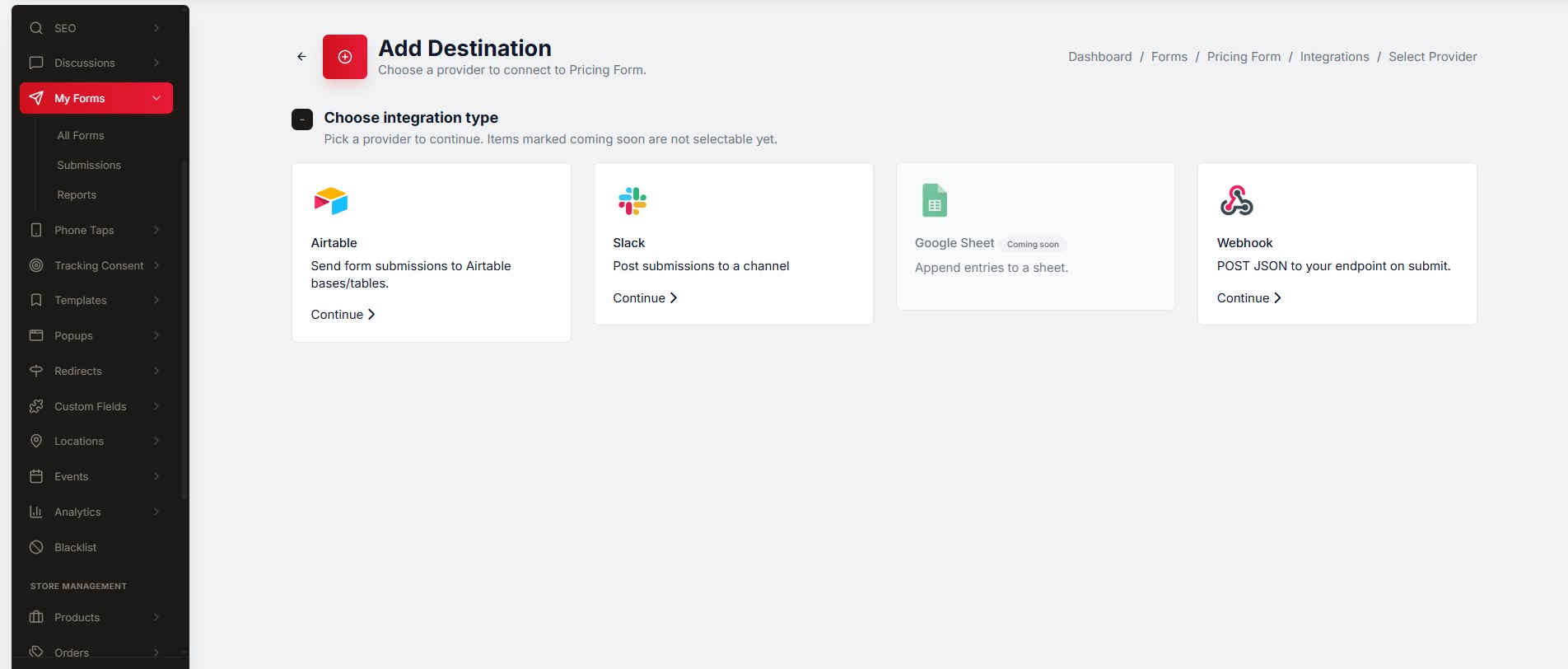Click the My Forms paper plane icon
Image resolution: width=1568 pixels, height=669 pixels.
(x=36, y=98)
